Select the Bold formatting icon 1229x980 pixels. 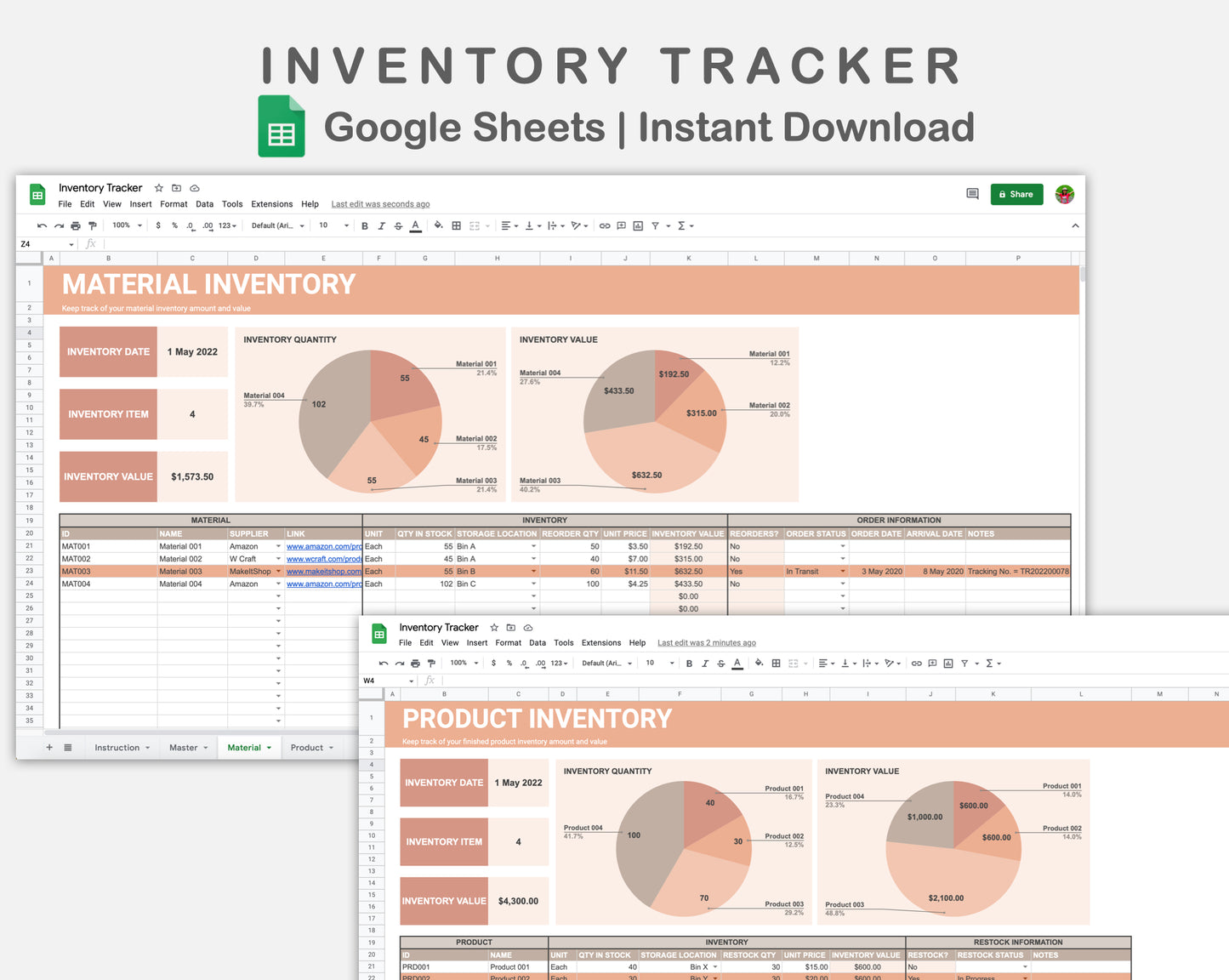365,225
